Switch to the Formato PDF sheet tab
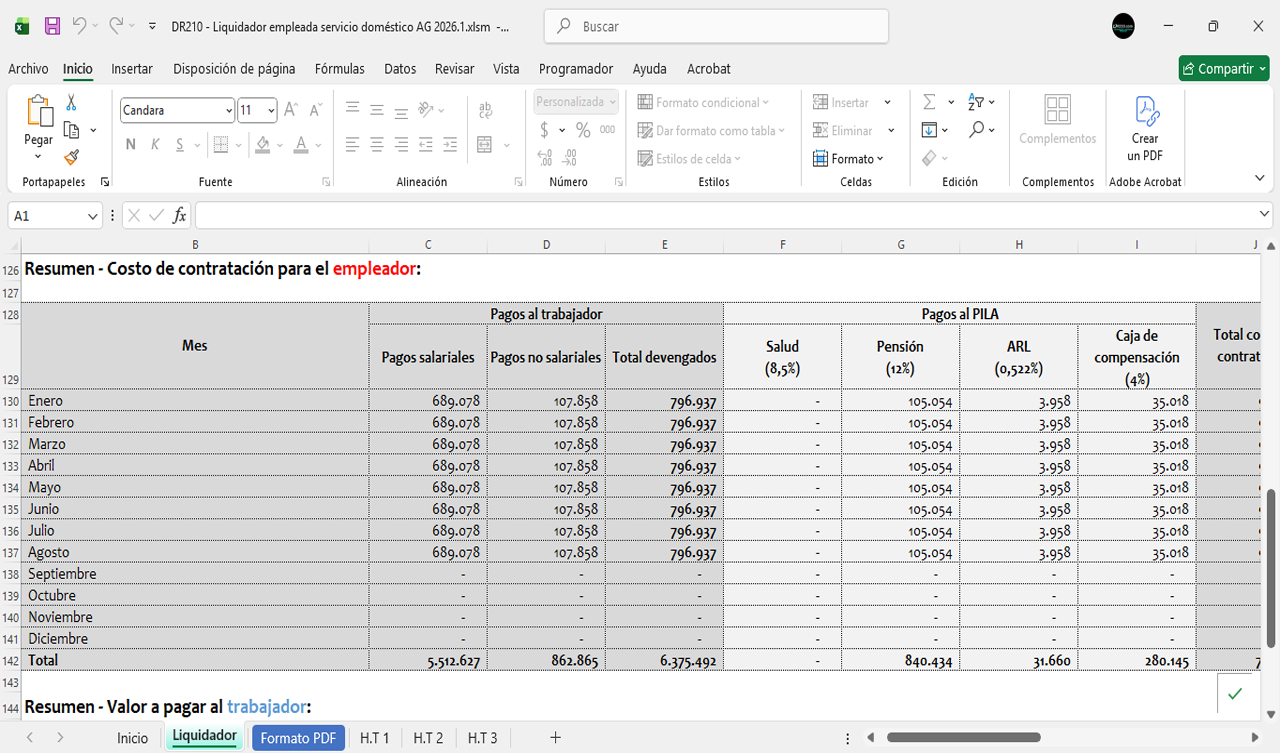The width and height of the screenshot is (1280, 753). click(297, 738)
